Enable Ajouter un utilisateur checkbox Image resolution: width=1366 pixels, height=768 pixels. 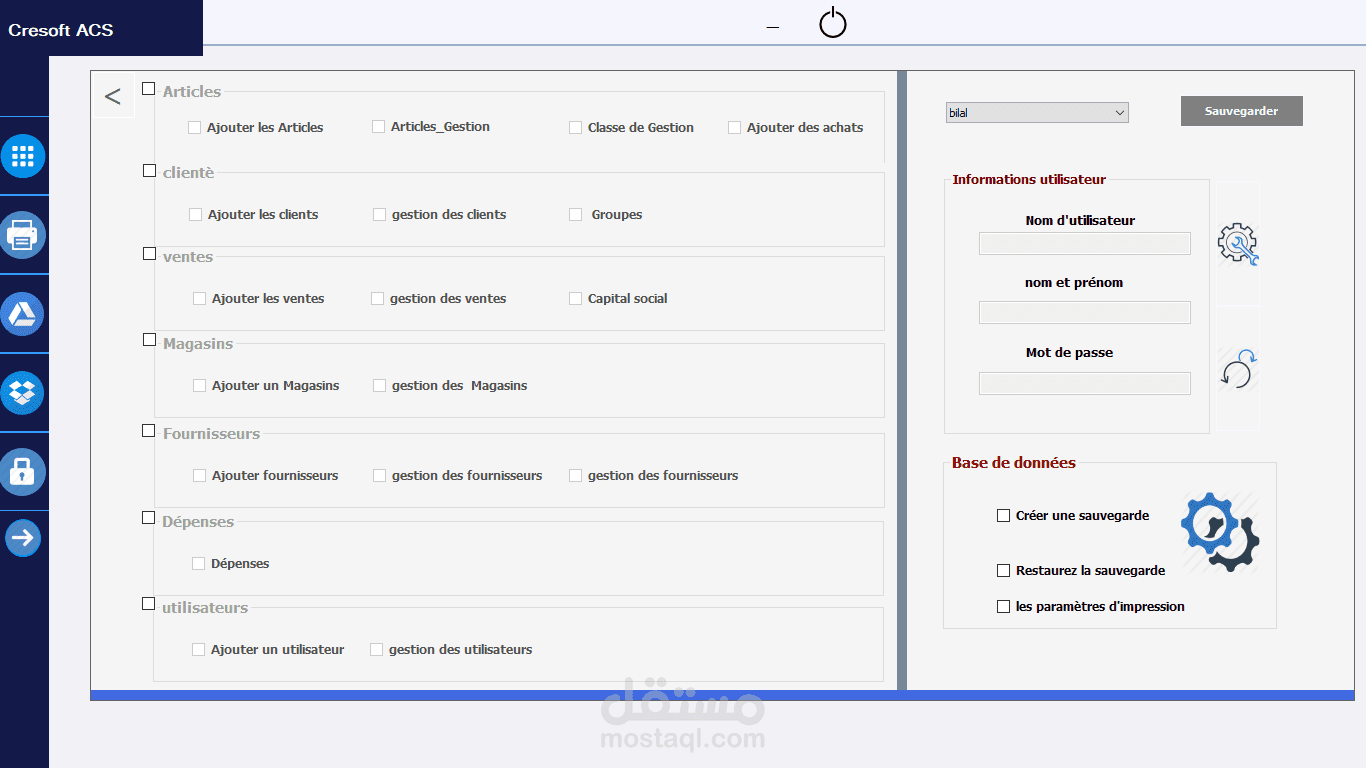pos(199,650)
